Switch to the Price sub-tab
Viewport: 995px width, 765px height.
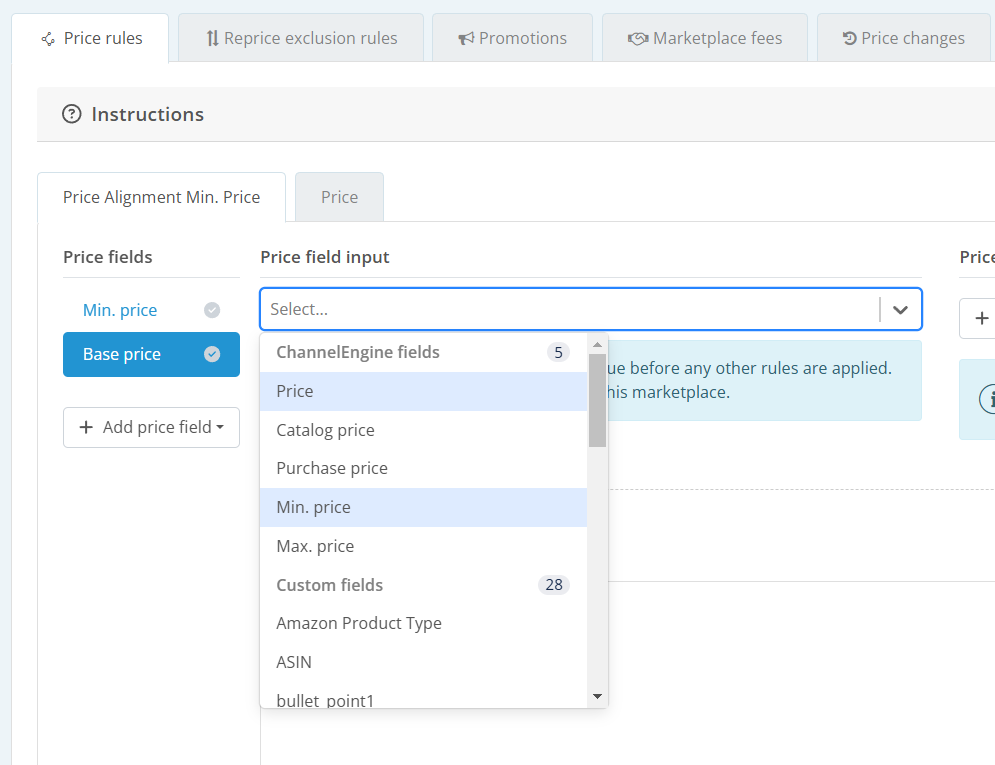[339, 197]
